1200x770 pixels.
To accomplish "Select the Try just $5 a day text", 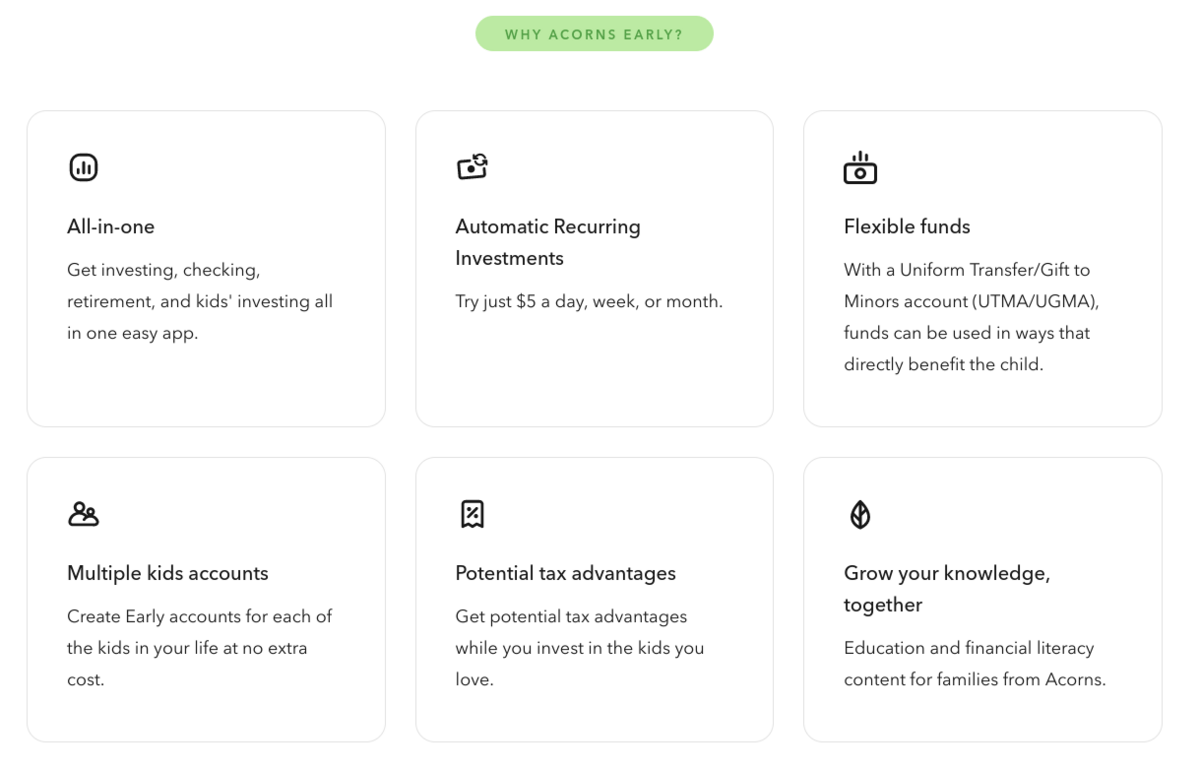I will click(x=589, y=301).
